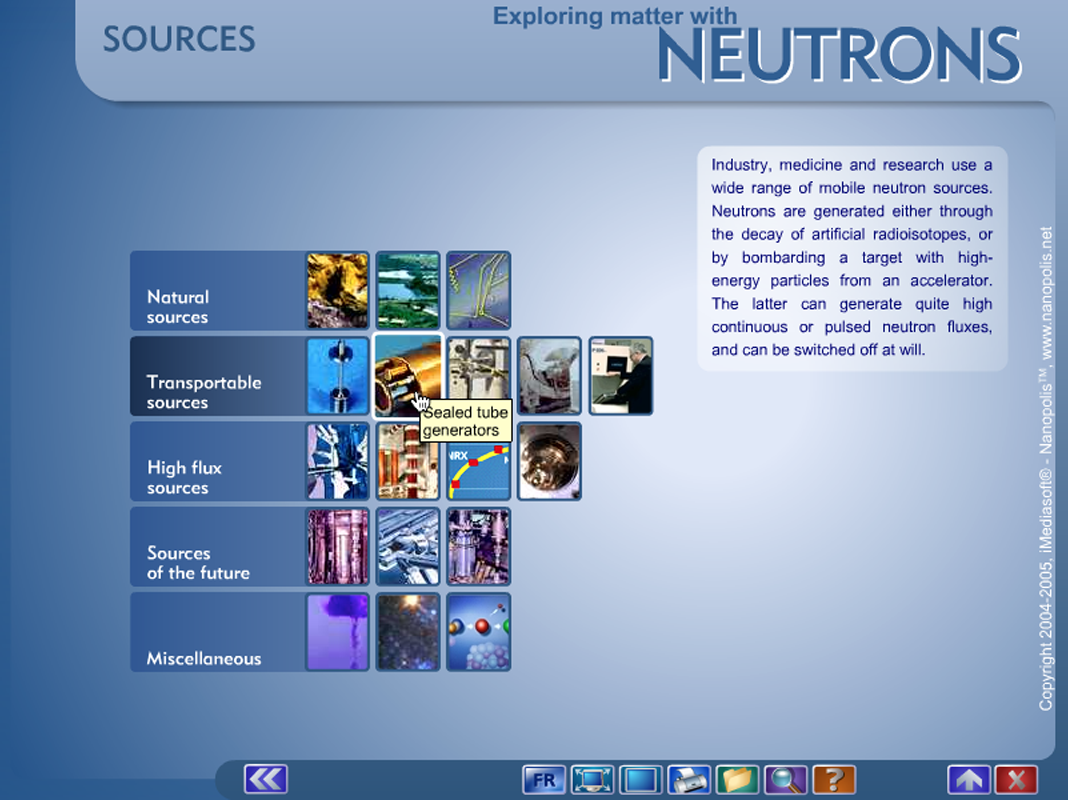Open search with the magnifying glass icon
1068x800 pixels.
pyautogui.click(x=785, y=779)
